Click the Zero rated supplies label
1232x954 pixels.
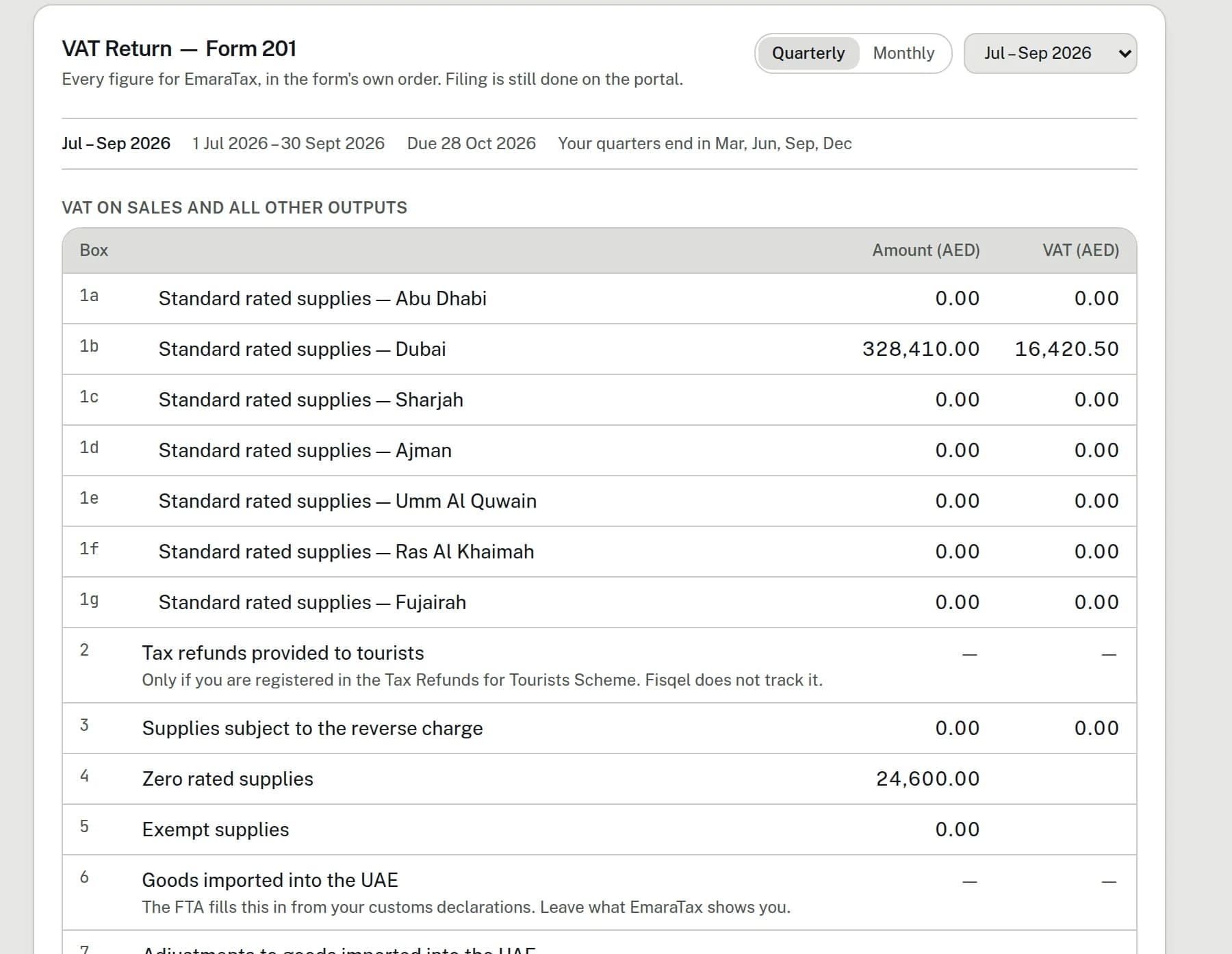pyautogui.click(x=227, y=779)
